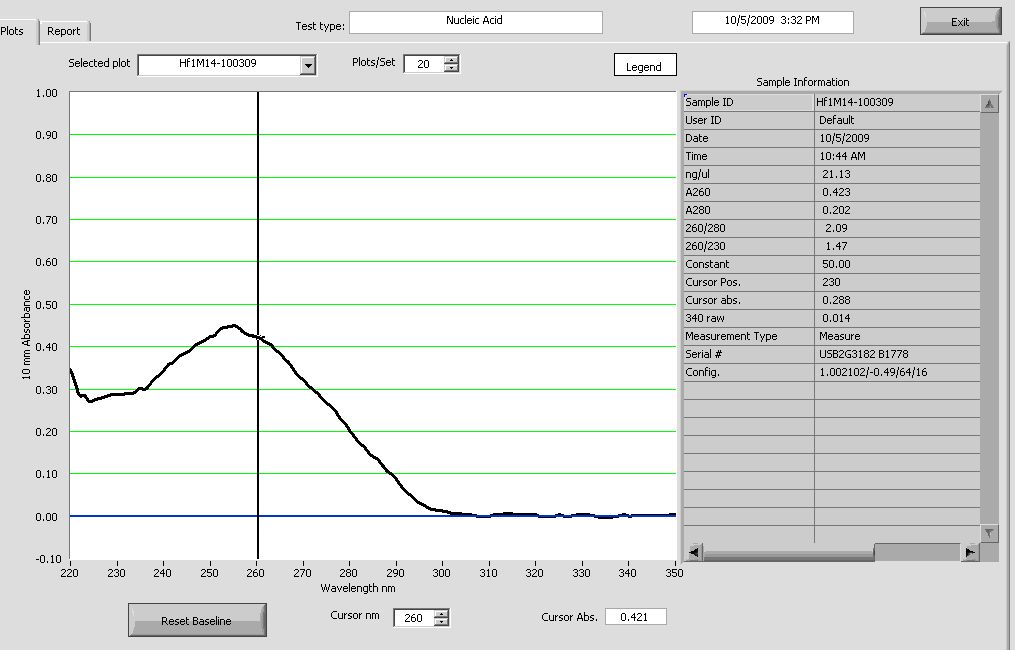1015x650 pixels.
Task: Select the Date value 10/5/2009
Action: [x=844, y=138]
